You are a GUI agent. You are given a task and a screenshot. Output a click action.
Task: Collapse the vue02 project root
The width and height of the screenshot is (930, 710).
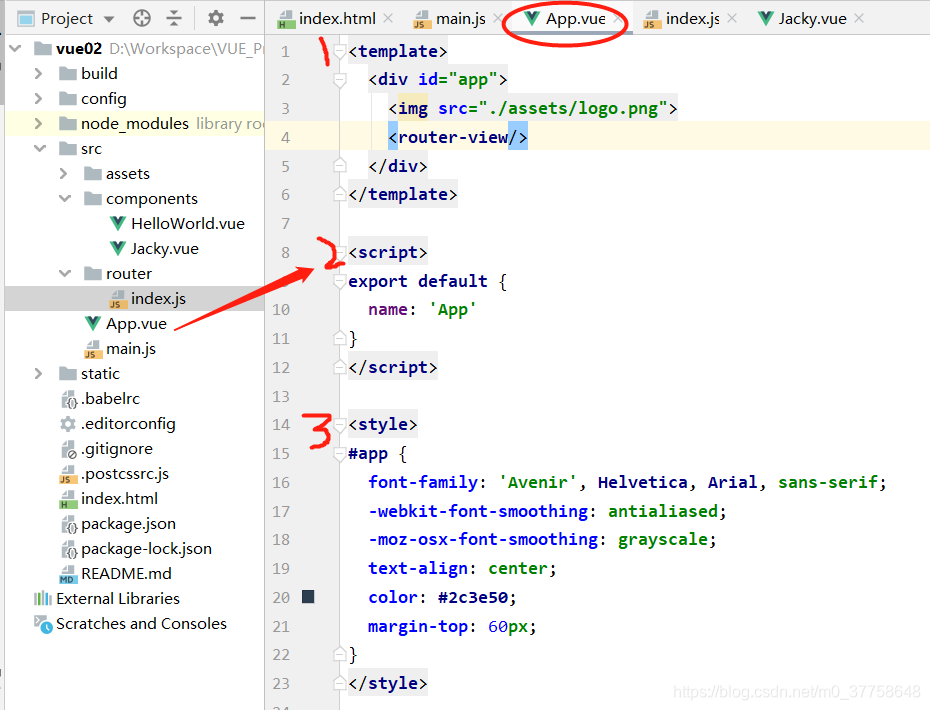(x=15, y=49)
